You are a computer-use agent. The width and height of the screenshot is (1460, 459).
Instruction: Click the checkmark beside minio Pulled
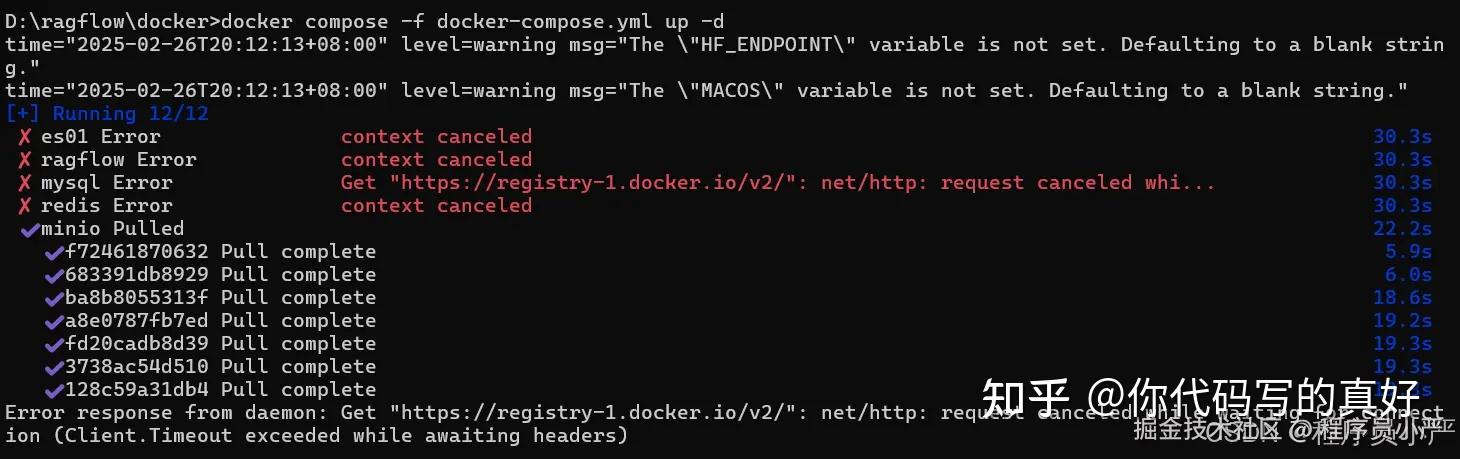point(29,229)
